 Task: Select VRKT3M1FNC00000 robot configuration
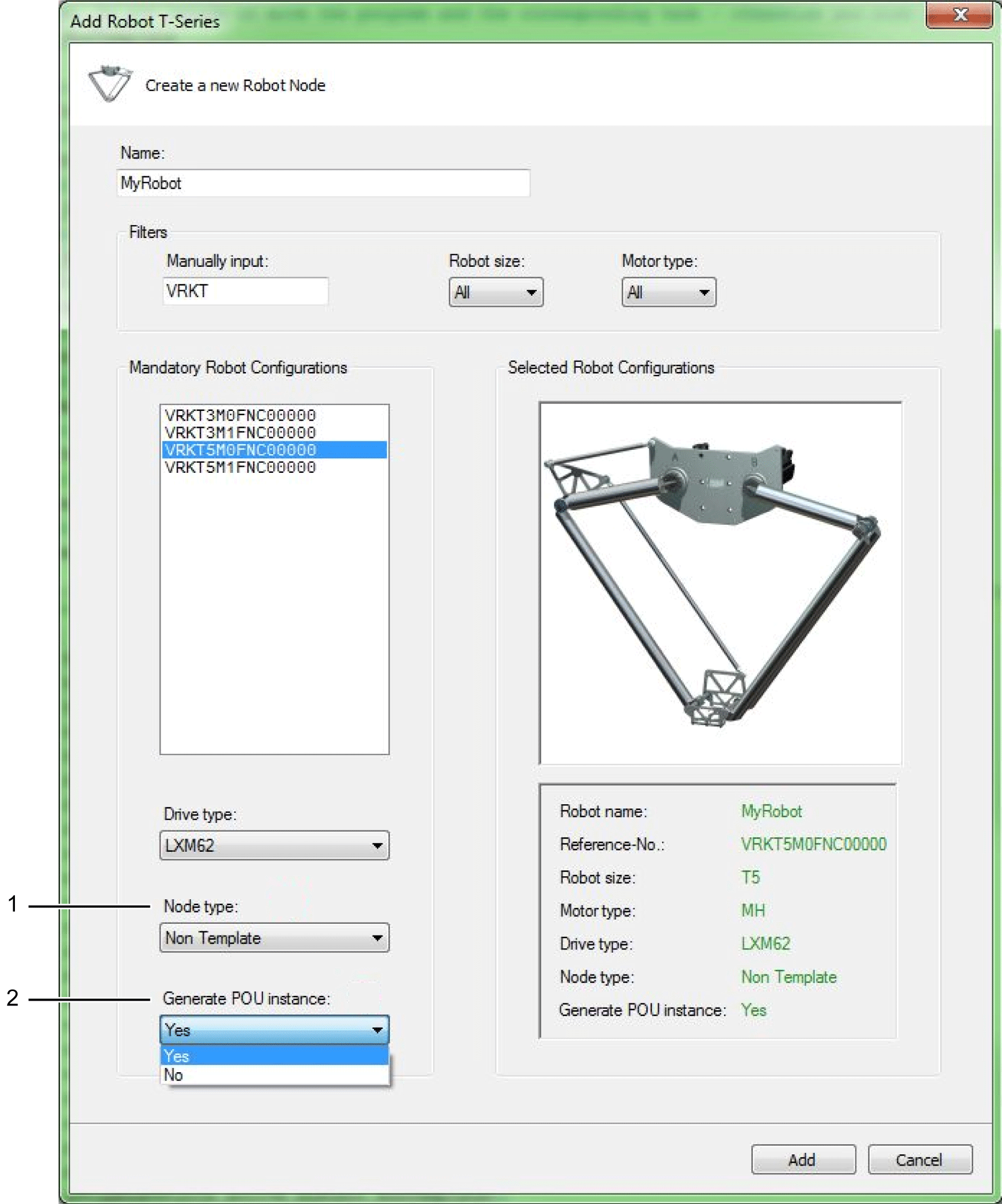[x=240, y=432]
